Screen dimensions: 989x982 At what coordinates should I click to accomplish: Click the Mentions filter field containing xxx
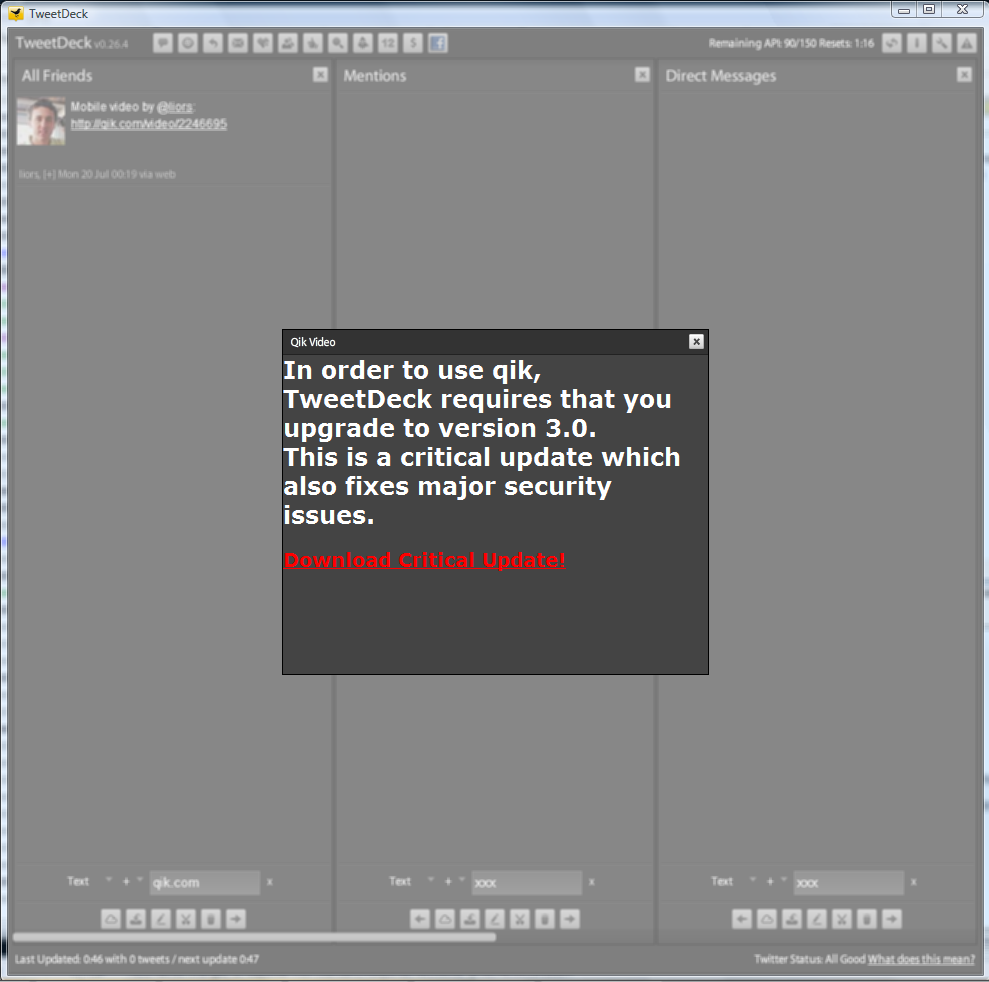tap(527, 882)
